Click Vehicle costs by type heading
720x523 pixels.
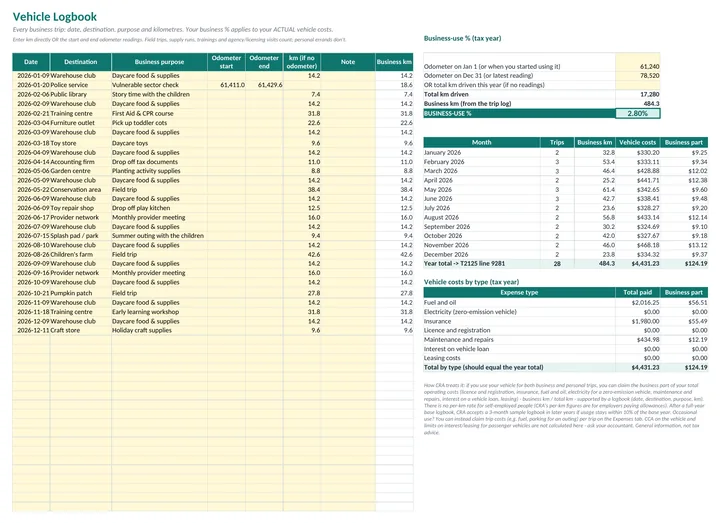[x=471, y=282]
